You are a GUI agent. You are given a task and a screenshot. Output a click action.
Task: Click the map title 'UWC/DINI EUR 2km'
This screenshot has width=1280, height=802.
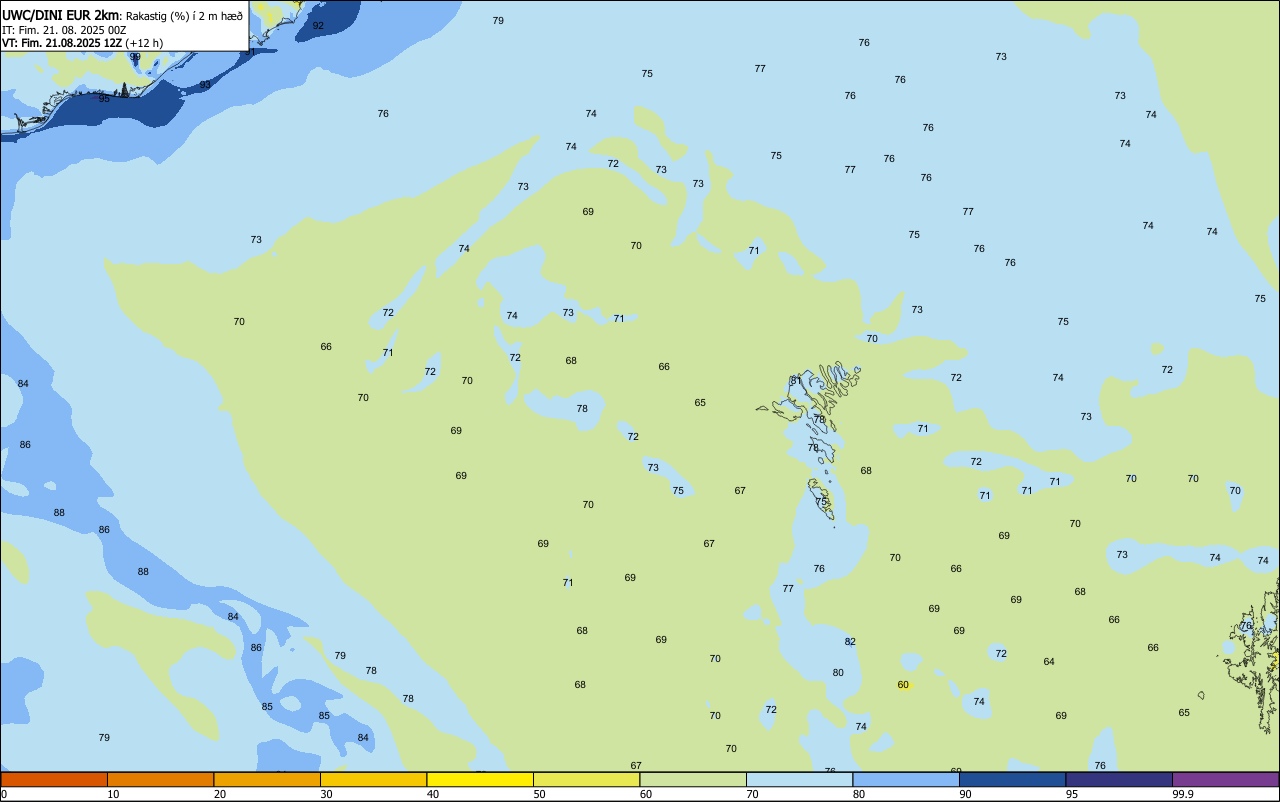coord(61,15)
